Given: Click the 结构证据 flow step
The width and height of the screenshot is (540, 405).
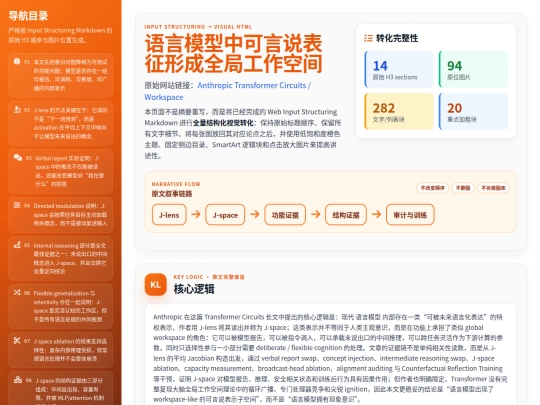Looking at the screenshot, I should (x=346, y=215).
